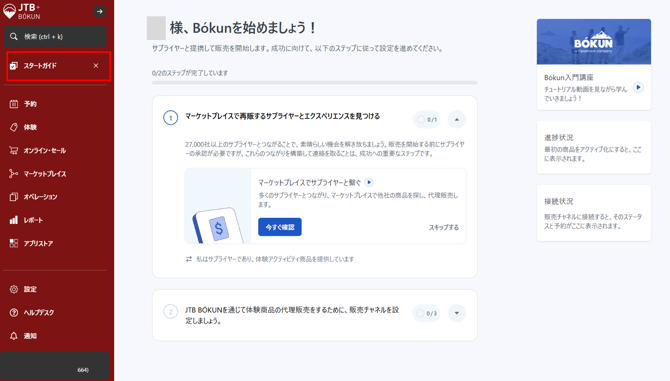Click the オペレーション documents icon
Image resolution: width=670 pixels, height=381 pixels.
tap(14, 197)
